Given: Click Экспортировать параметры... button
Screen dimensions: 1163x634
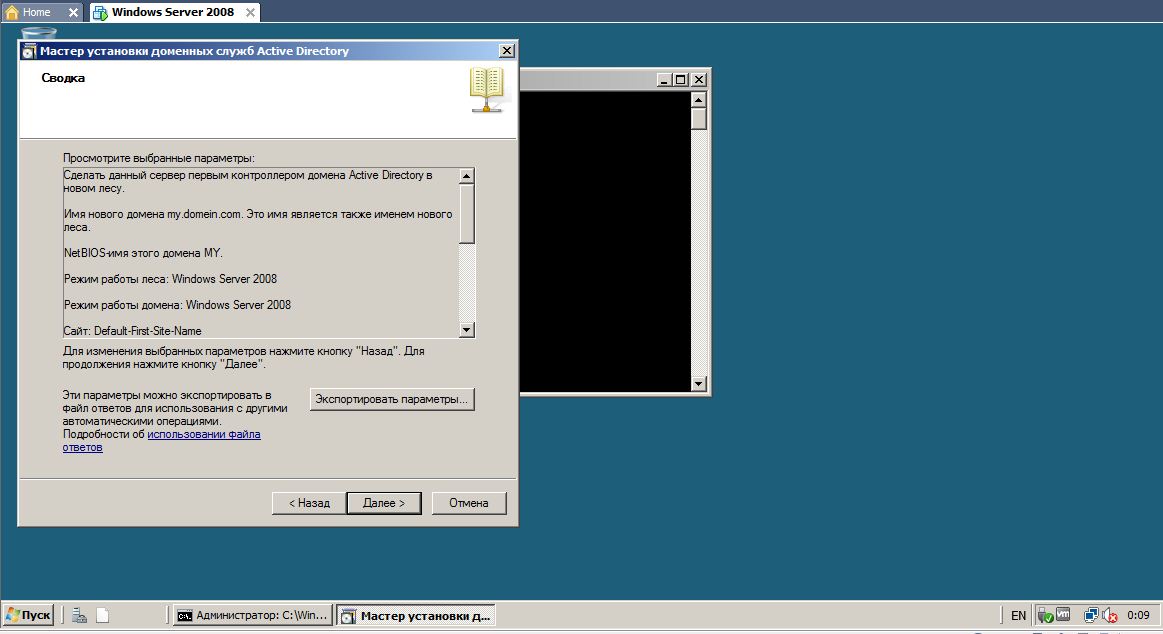Looking at the screenshot, I should click(x=392, y=399).
